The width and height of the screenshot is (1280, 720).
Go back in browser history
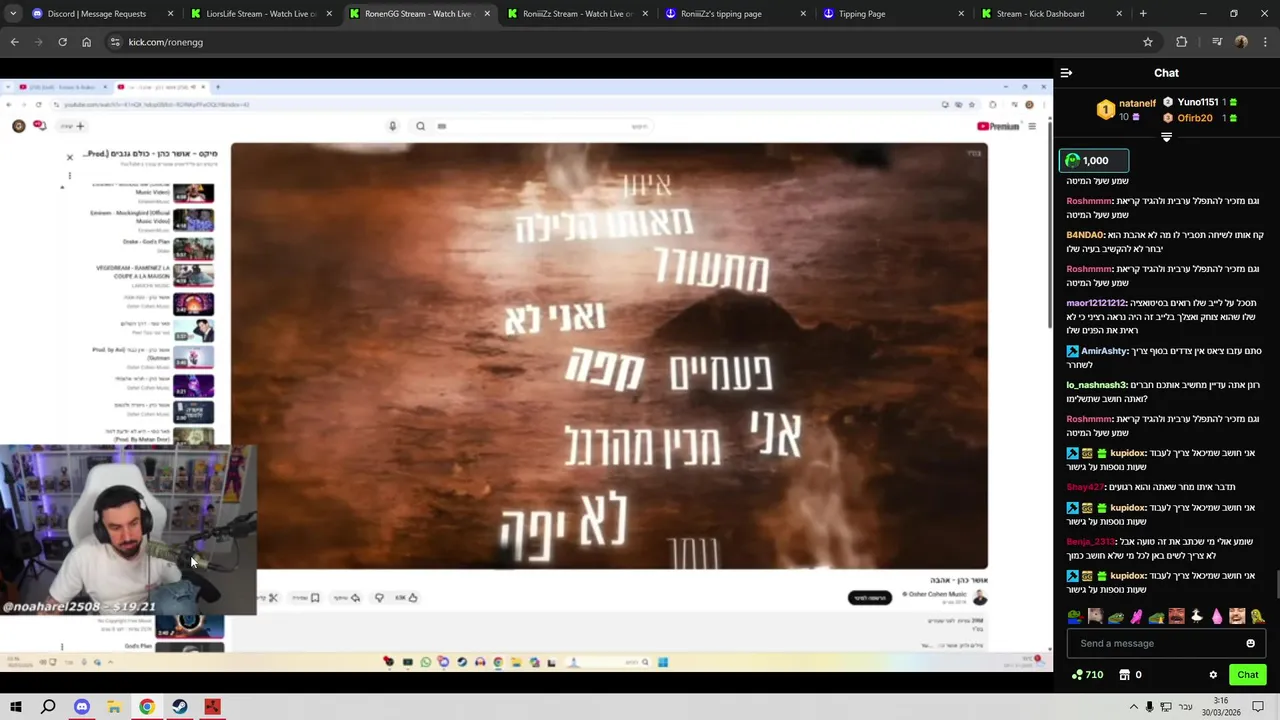click(x=14, y=42)
